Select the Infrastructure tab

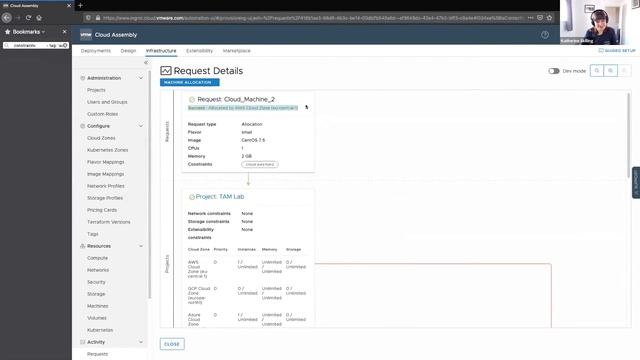[x=161, y=51]
